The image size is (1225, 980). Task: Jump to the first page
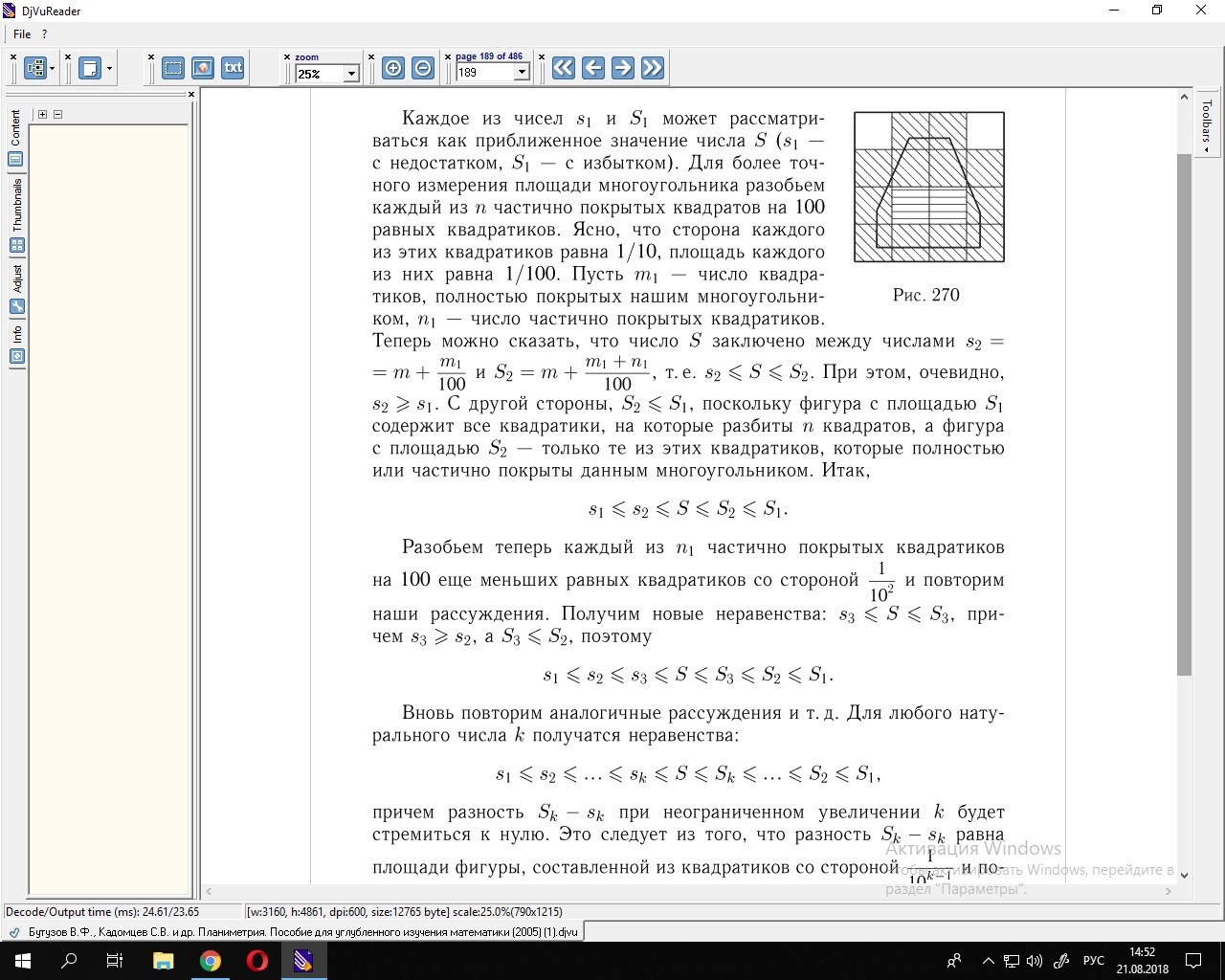coord(564,68)
